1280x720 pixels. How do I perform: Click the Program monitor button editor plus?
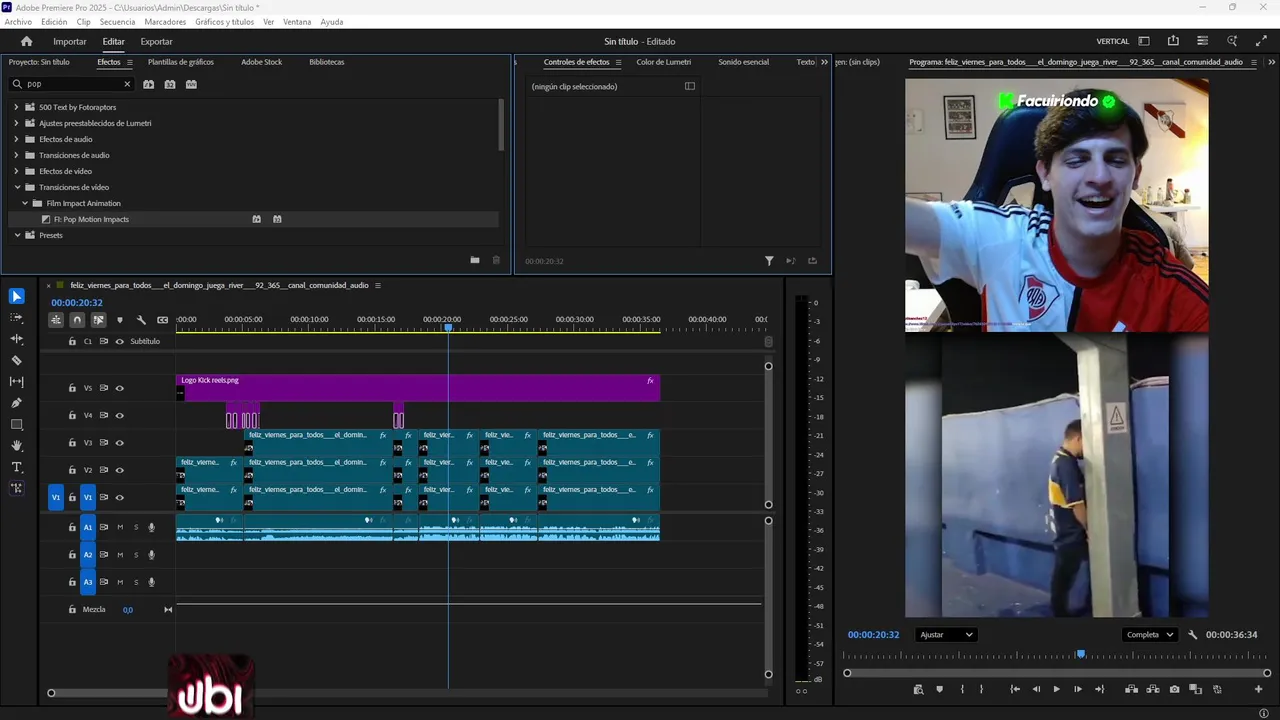pyautogui.click(x=1258, y=689)
